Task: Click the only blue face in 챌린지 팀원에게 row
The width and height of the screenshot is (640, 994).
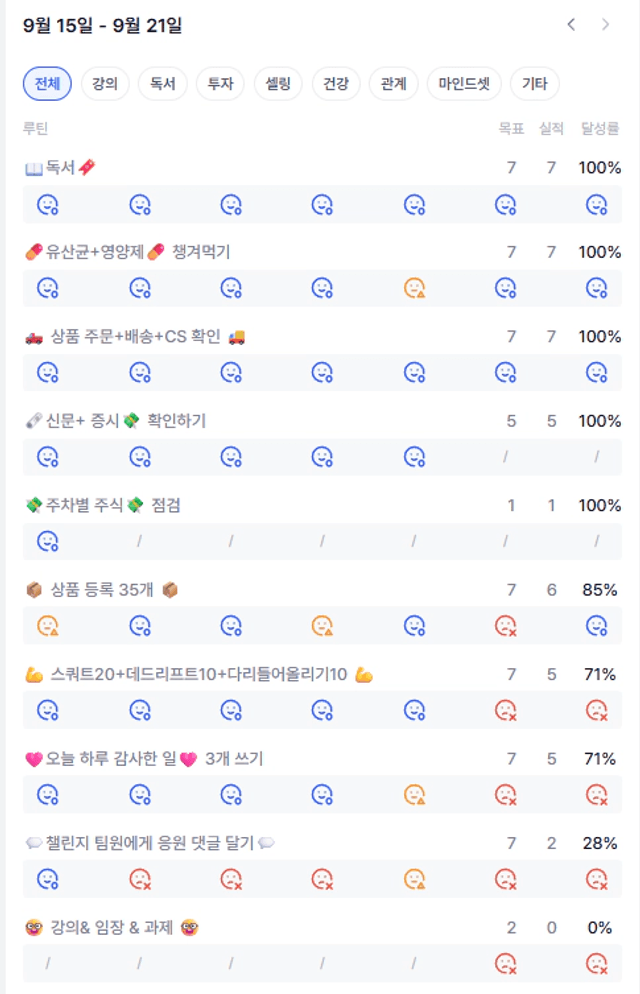Action: 47,879
